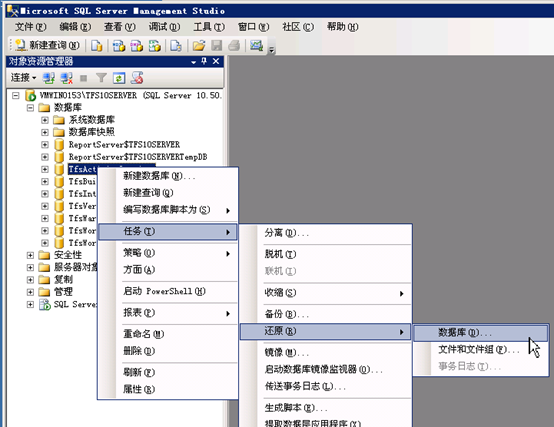Image resolution: width=554 pixels, height=427 pixels.
Task: Open the 调试(D) menu
Action: coord(164,26)
